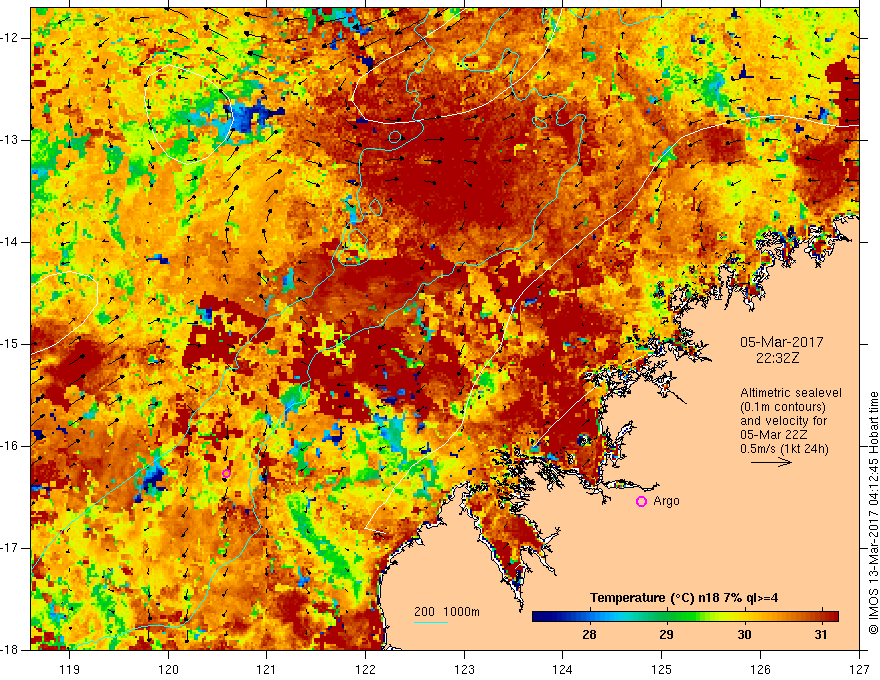Click the temperature color bar
This screenshot has height=680, width=880.
click(685, 617)
